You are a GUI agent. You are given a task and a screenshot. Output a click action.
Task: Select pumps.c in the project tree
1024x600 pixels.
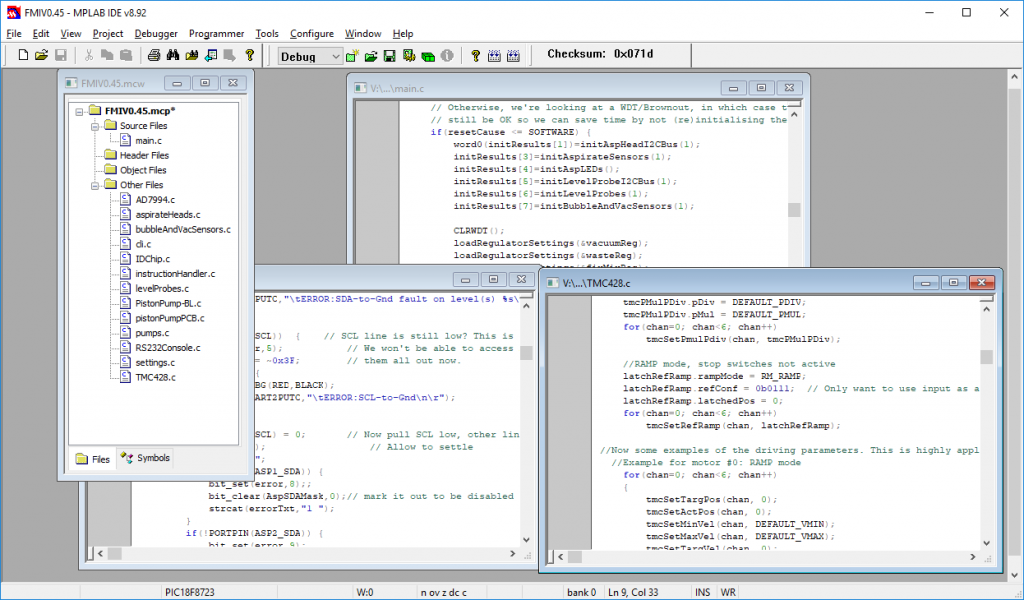tap(152, 333)
